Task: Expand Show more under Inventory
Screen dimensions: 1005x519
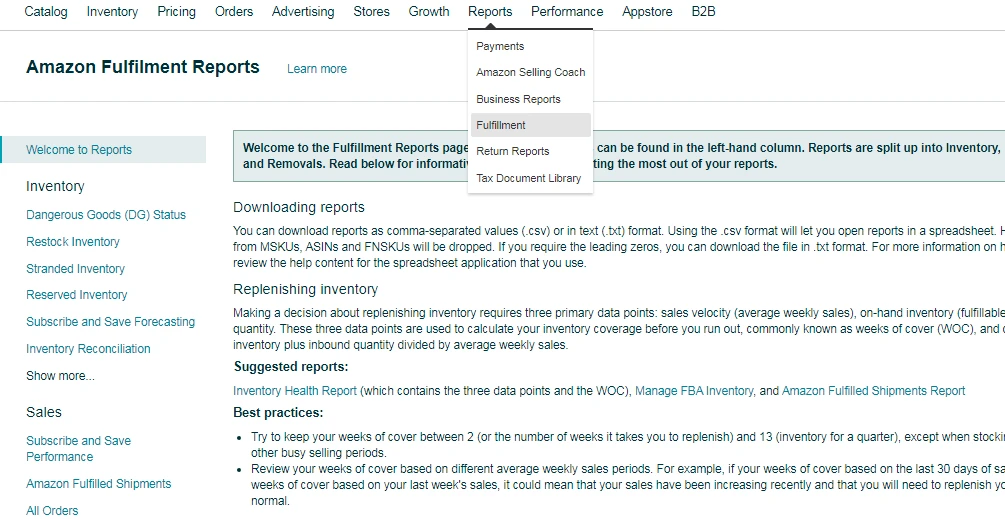Action: coord(60,375)
